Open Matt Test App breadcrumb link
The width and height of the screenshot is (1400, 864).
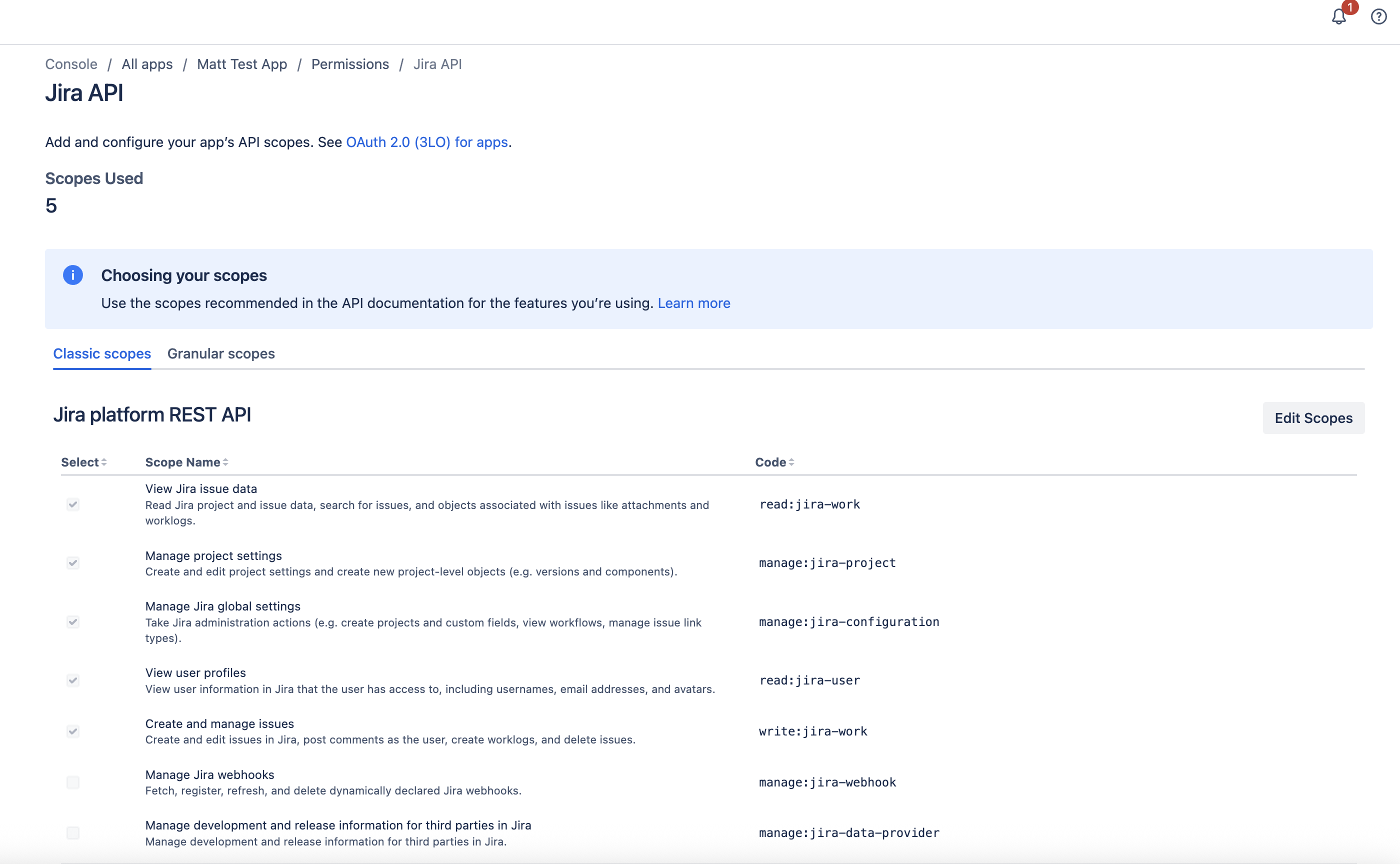point(241,64)
